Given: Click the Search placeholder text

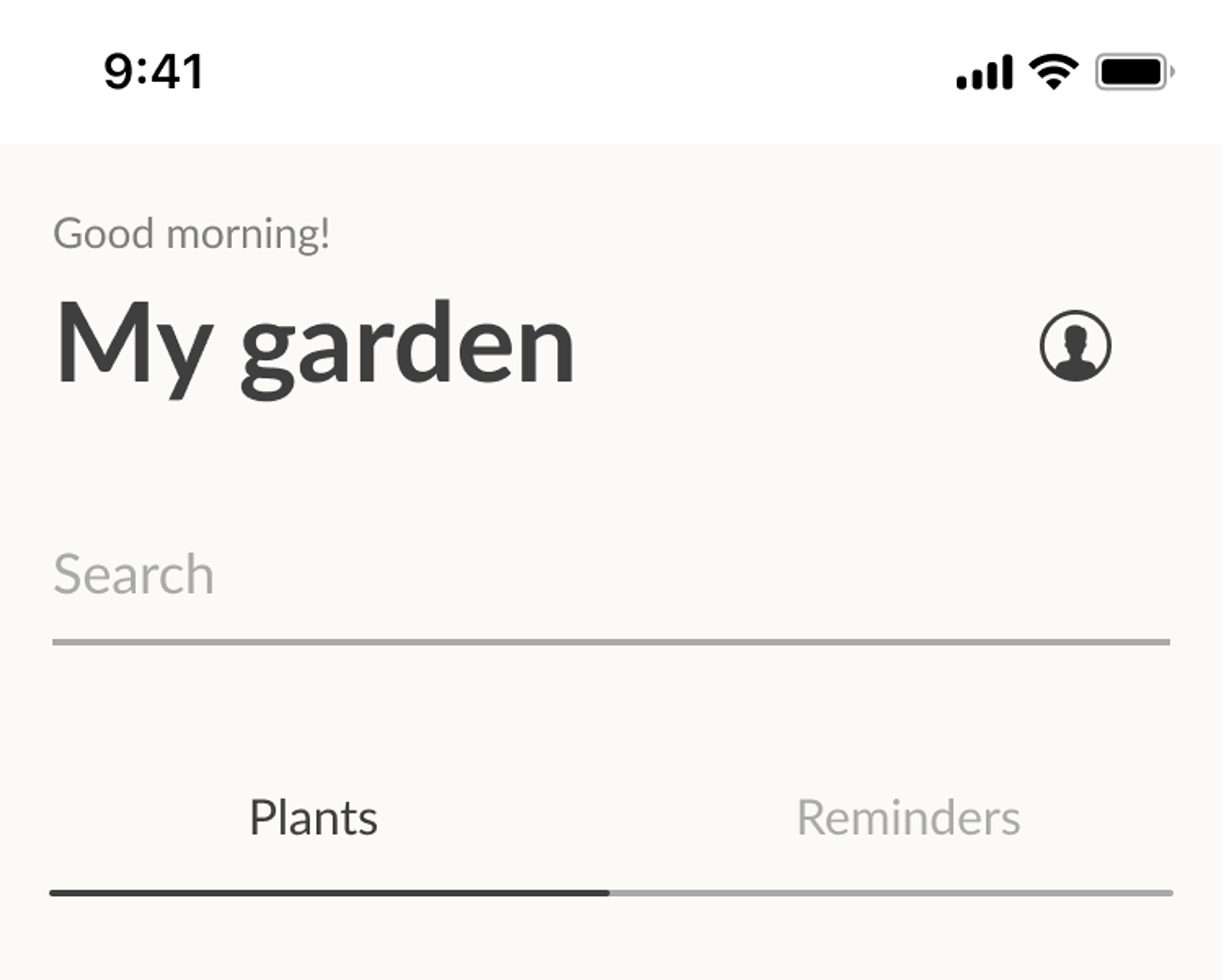Looking at the screenshot, I should (x=134, y=575).
